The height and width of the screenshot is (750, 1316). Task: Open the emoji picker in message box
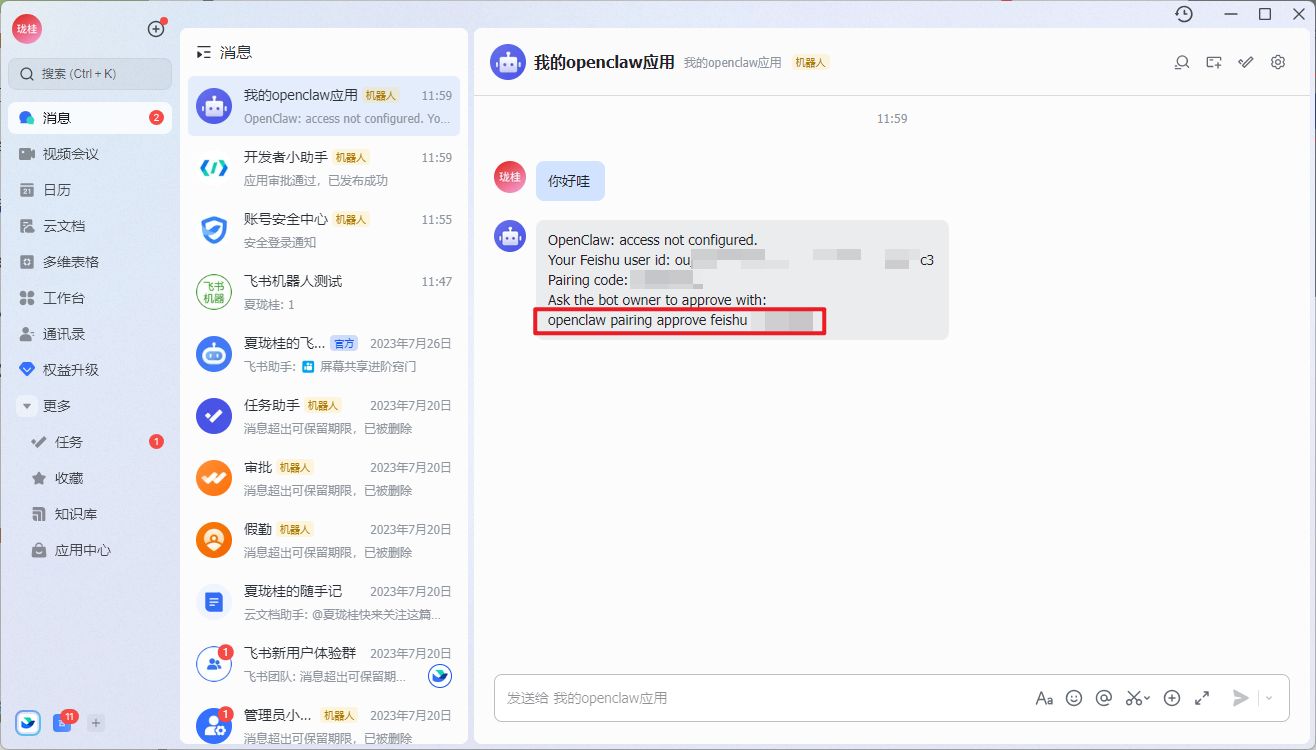1074,698
